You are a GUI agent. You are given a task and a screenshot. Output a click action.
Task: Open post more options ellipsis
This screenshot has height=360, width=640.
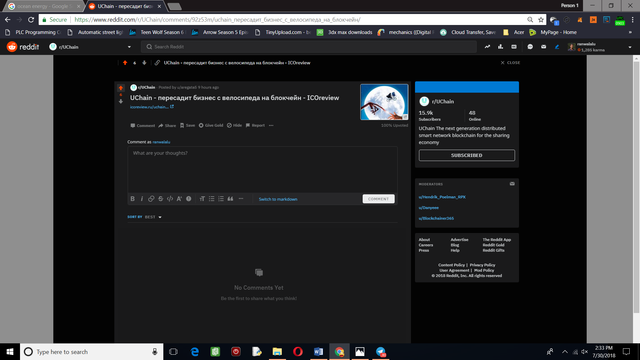pos(271,126)
